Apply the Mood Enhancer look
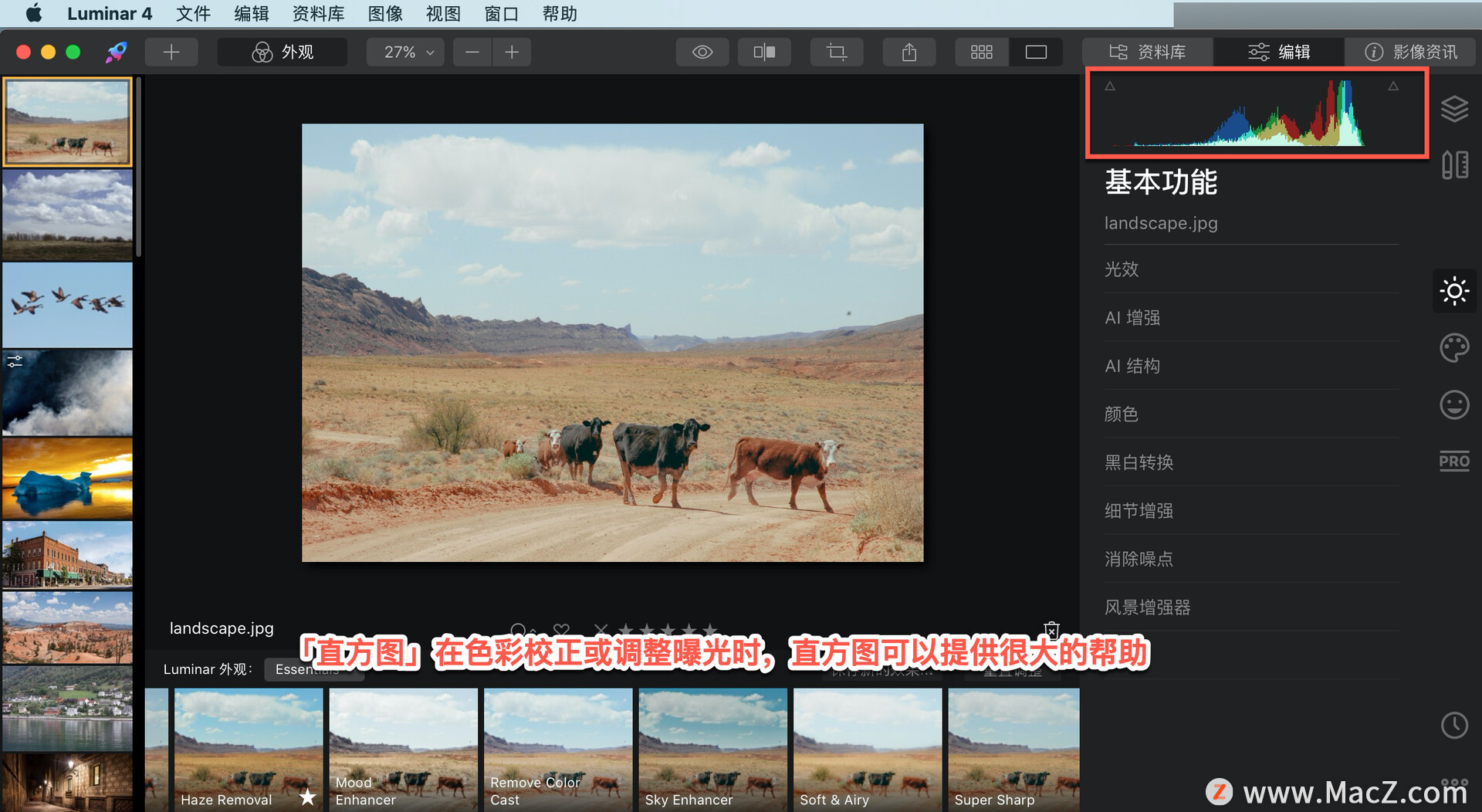 (x=404, y=749)
